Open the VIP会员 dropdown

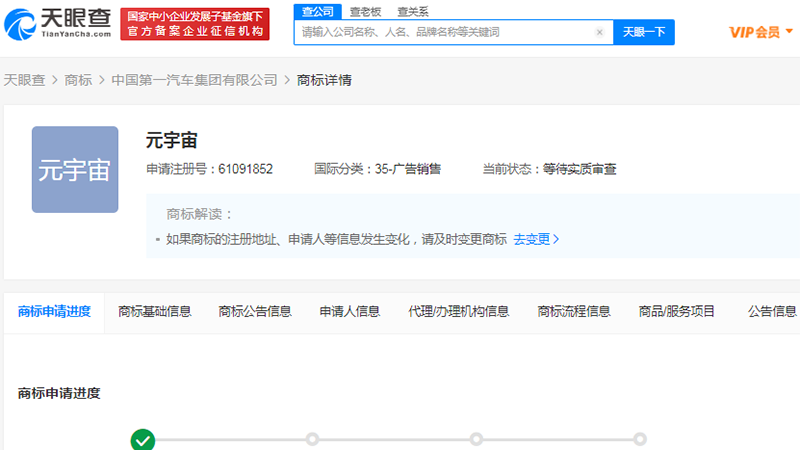[x=761, y=32]
